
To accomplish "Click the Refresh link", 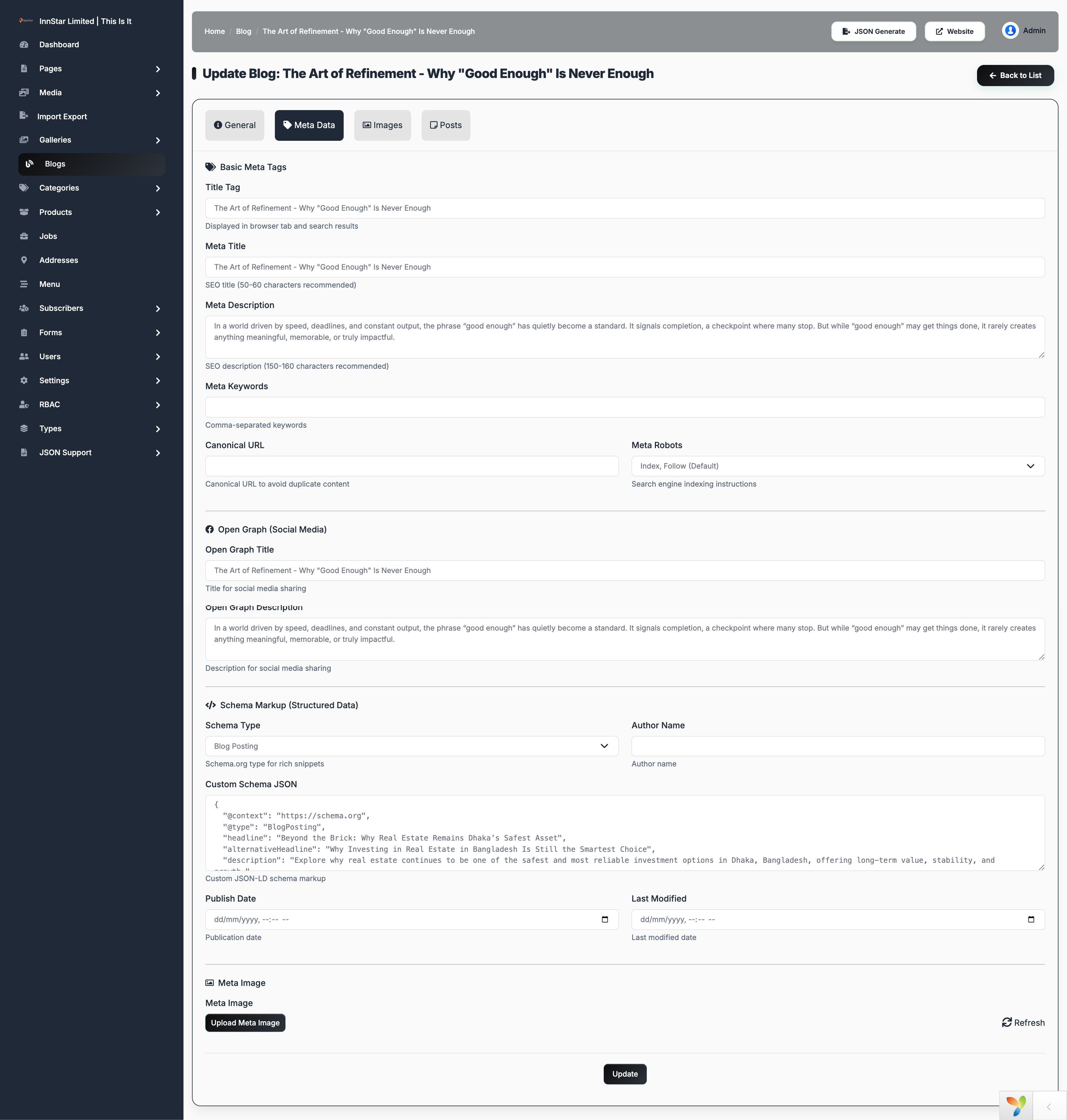I will click(1023, 1023).
